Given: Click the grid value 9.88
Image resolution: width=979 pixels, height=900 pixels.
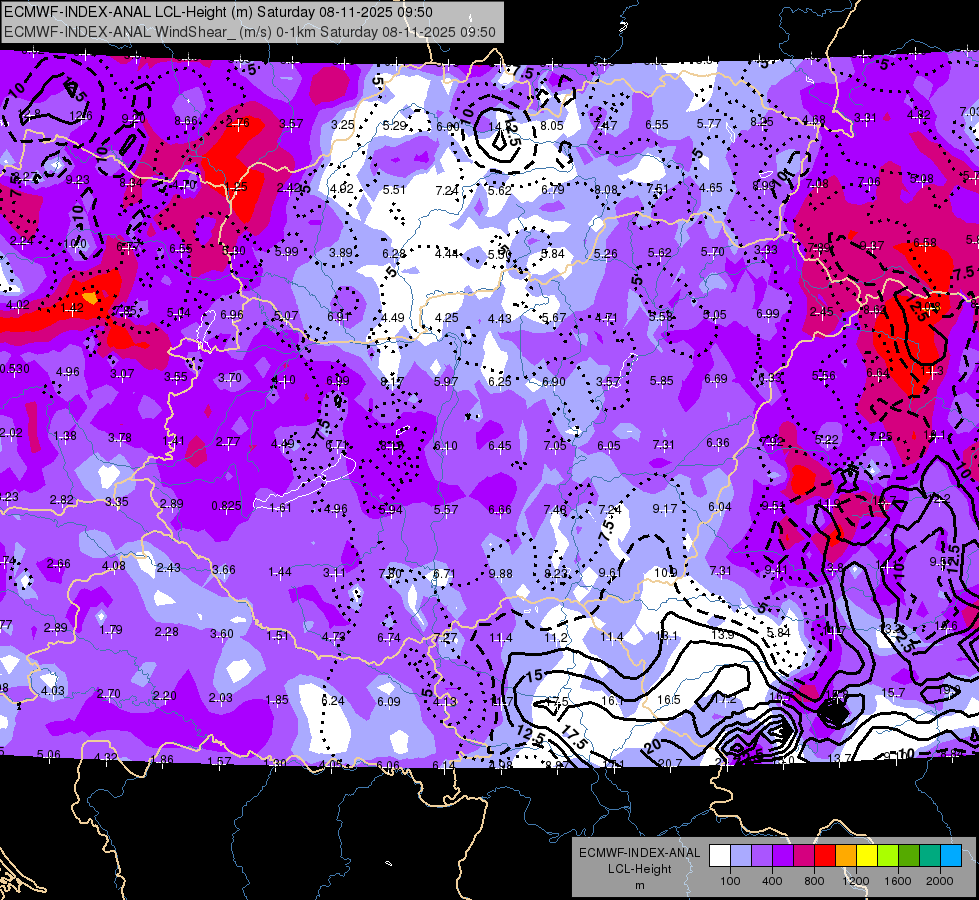Looking at the screenshot, I should click(500, 573).
